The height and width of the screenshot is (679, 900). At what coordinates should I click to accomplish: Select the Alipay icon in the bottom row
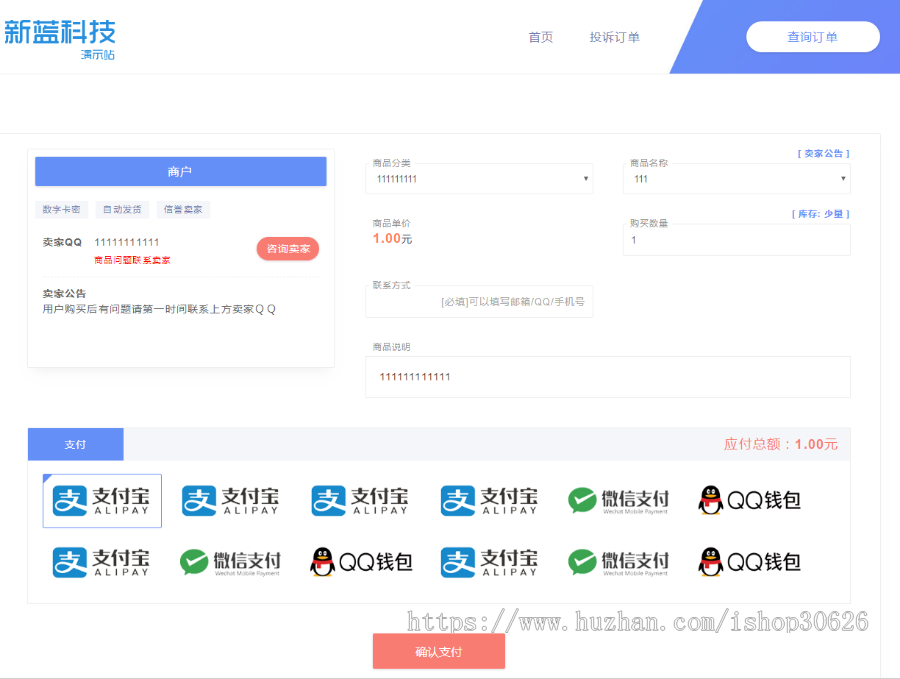101,562
